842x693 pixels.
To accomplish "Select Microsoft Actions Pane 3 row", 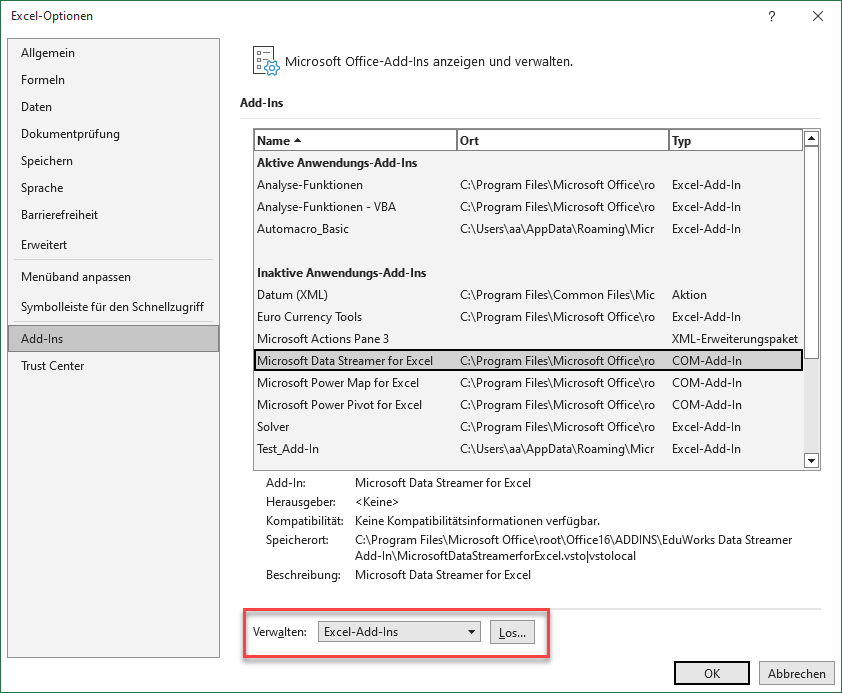I will click(x=528, y=339).
